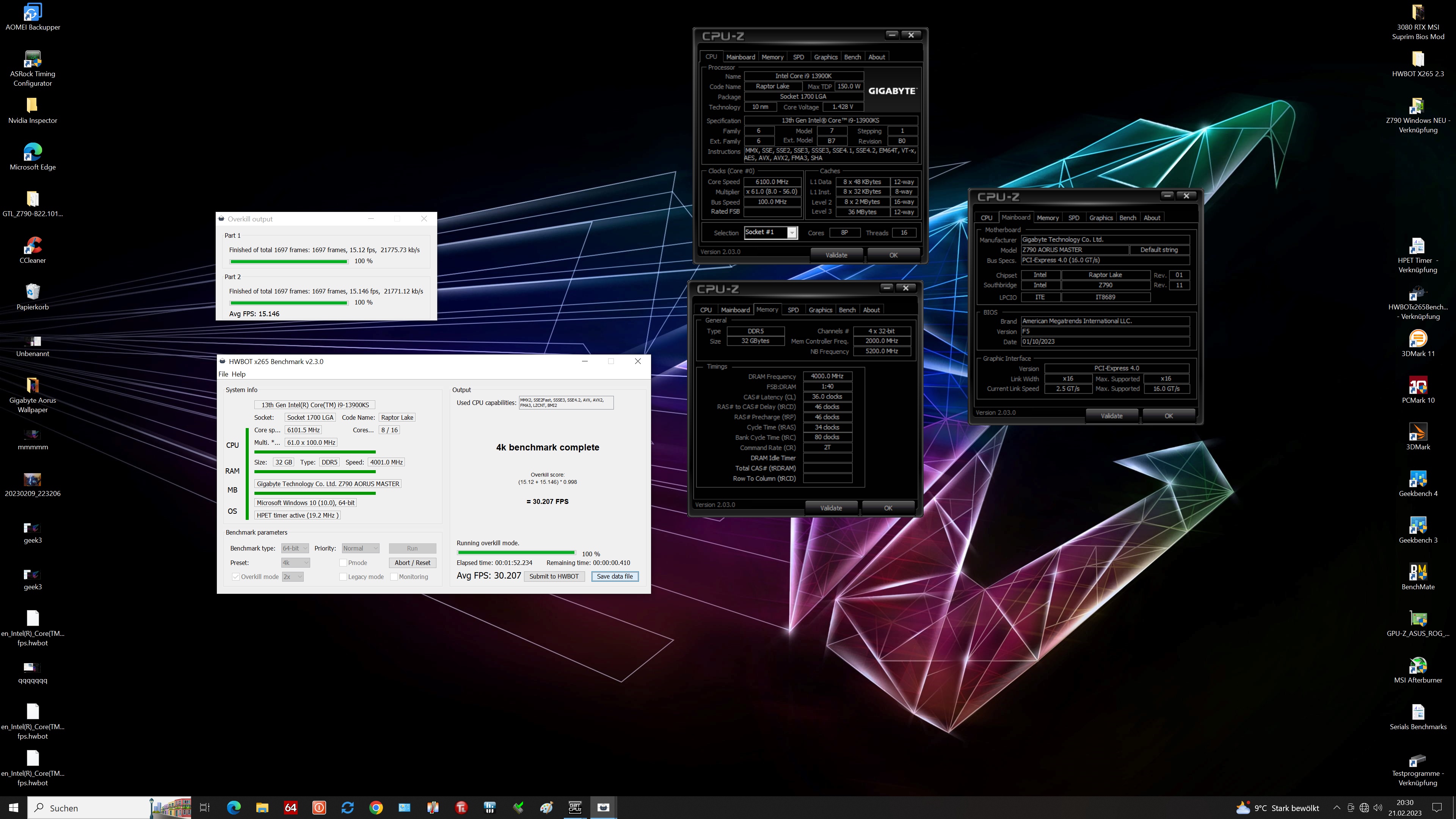Open the Nvidia Inspector folder icon
This screenshot has width=1456, height=819.
33,110
